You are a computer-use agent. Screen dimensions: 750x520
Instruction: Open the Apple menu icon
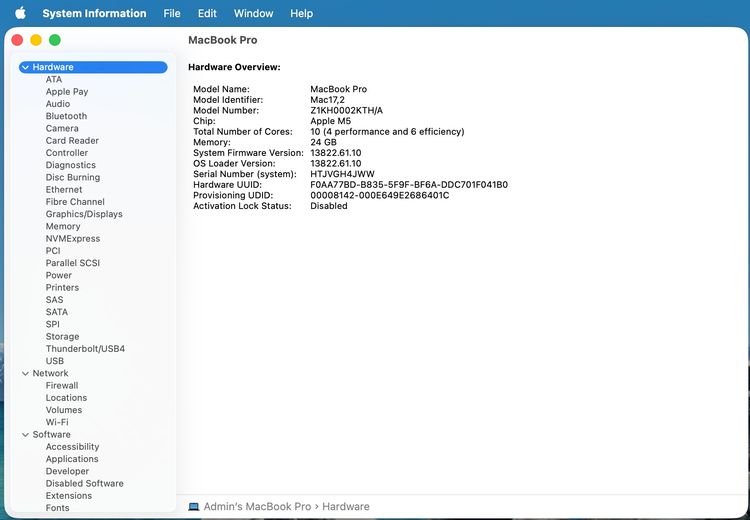[20, 13]
